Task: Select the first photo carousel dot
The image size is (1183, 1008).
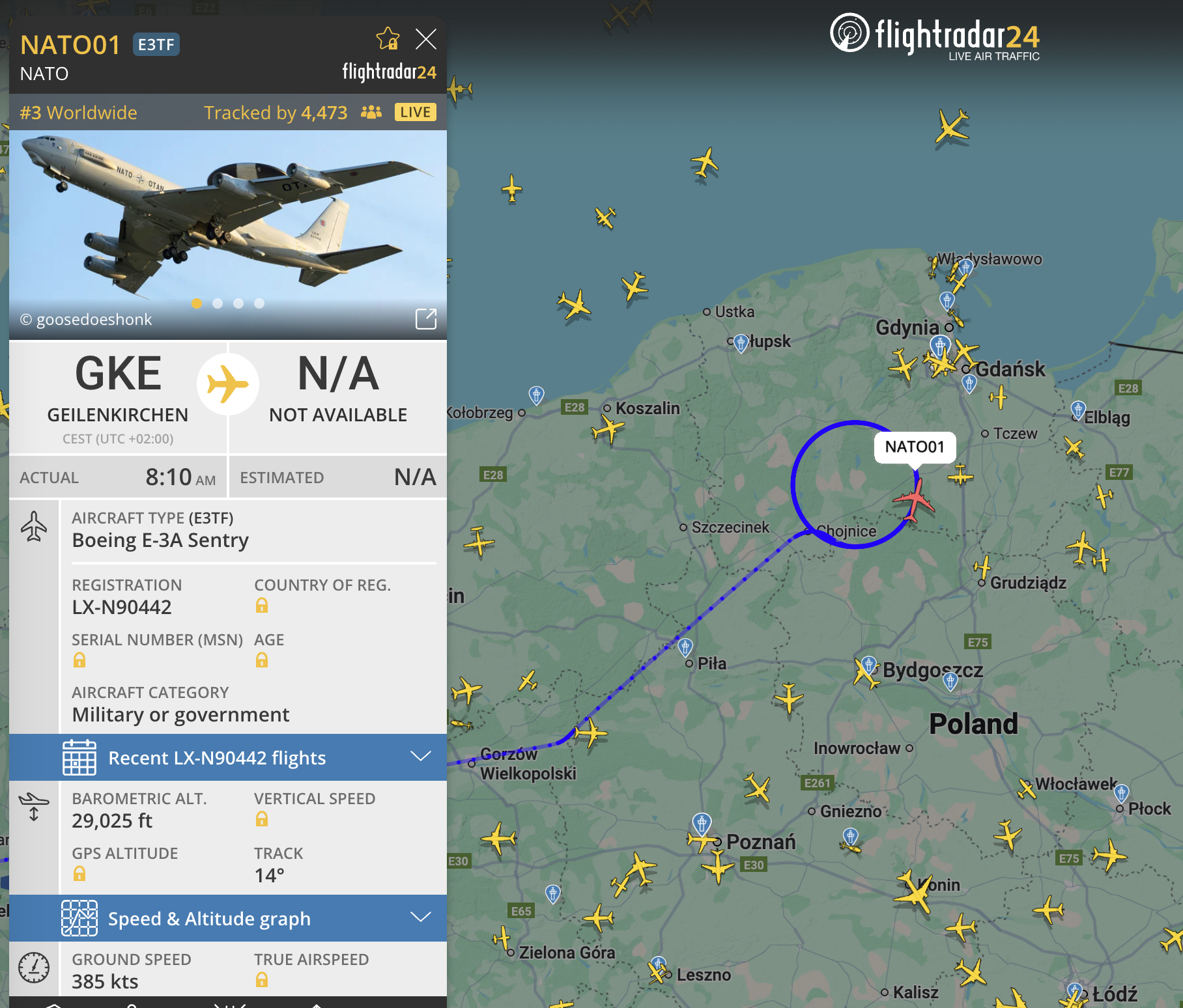Action: (197, 303)
